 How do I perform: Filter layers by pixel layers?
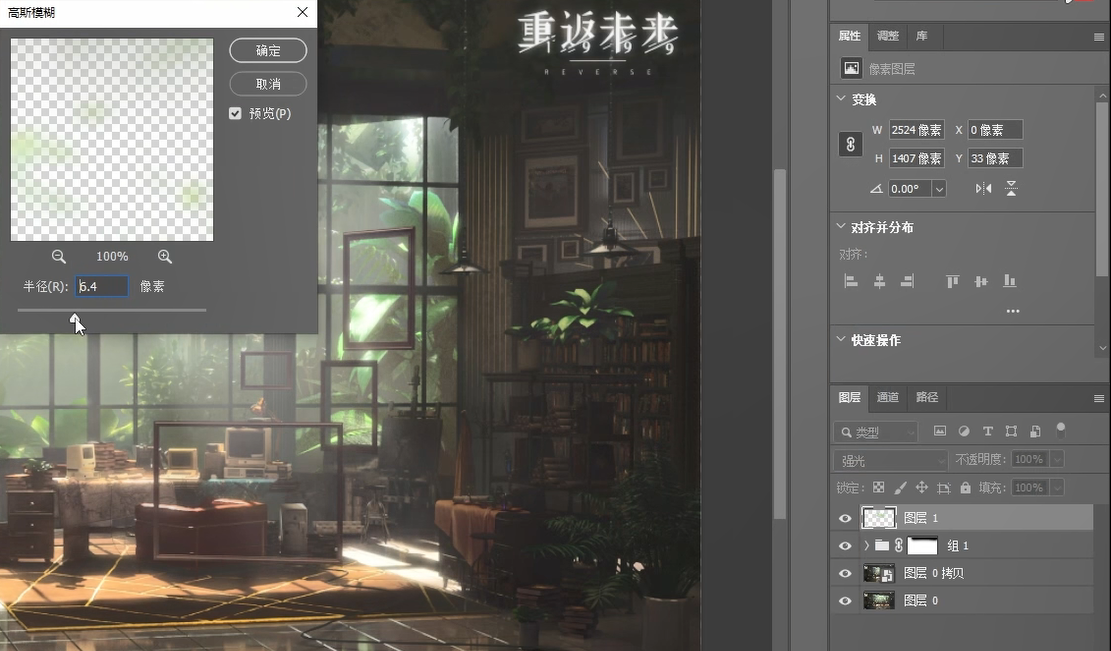tap(940, 431)
